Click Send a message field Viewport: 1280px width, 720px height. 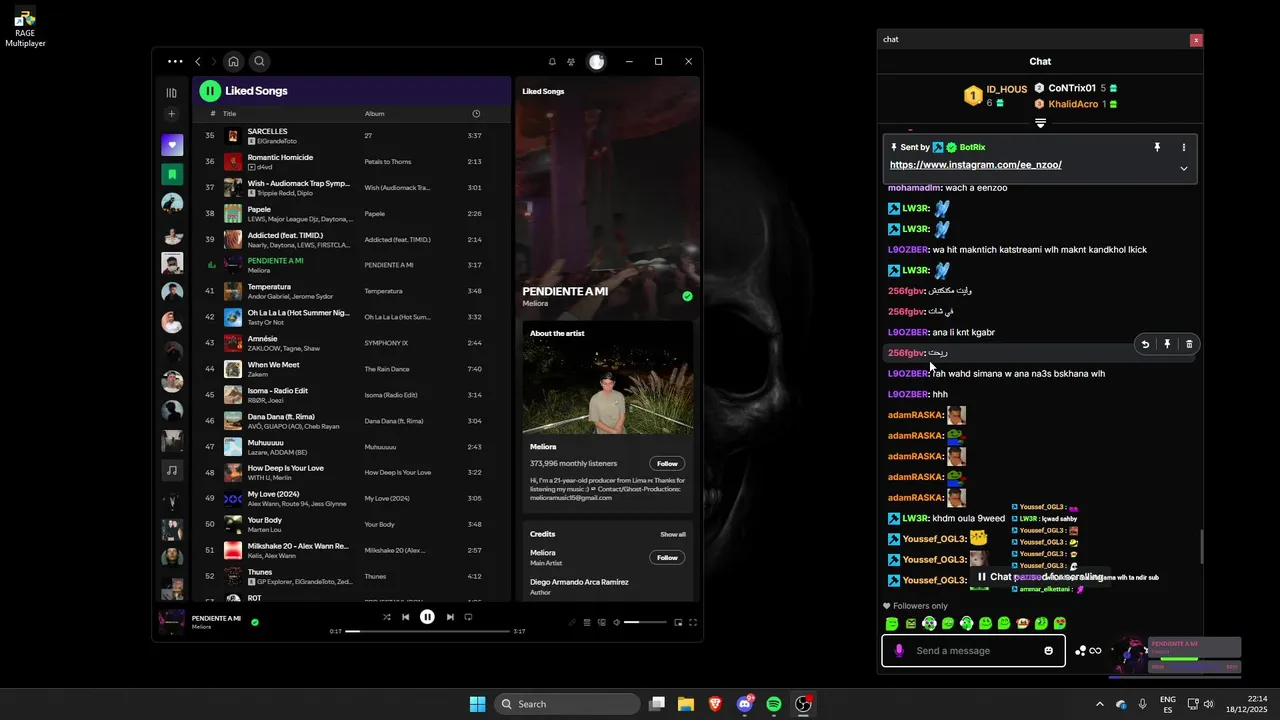pyautogui.click(x=975, y=651)
